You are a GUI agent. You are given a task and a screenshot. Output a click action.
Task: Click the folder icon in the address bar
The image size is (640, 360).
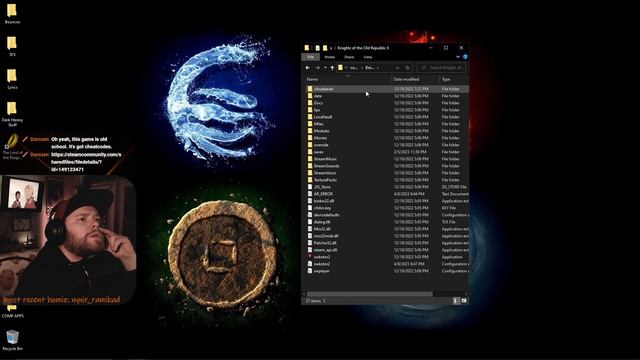(340, 68)
